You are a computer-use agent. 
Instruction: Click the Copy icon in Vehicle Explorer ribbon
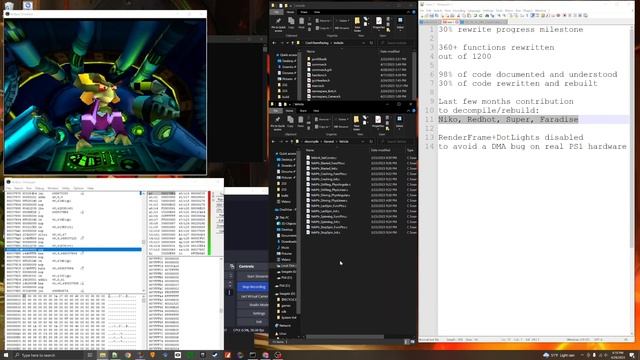click(290, 121)
